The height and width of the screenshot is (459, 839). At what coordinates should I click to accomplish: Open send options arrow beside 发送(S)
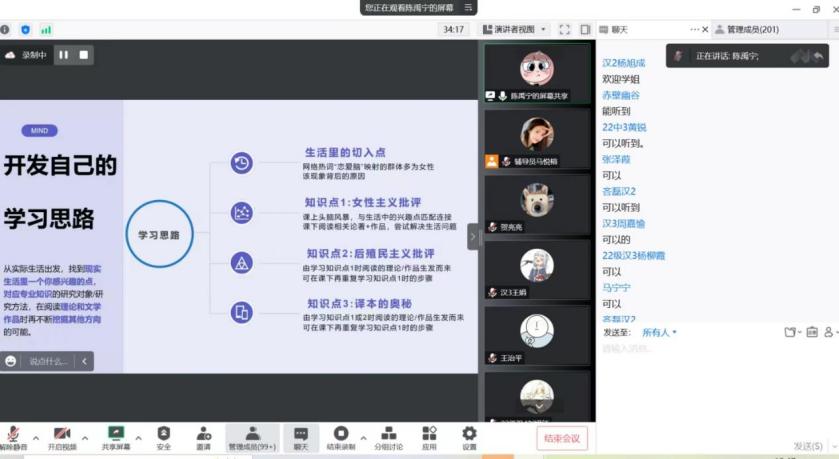[832, 446]
